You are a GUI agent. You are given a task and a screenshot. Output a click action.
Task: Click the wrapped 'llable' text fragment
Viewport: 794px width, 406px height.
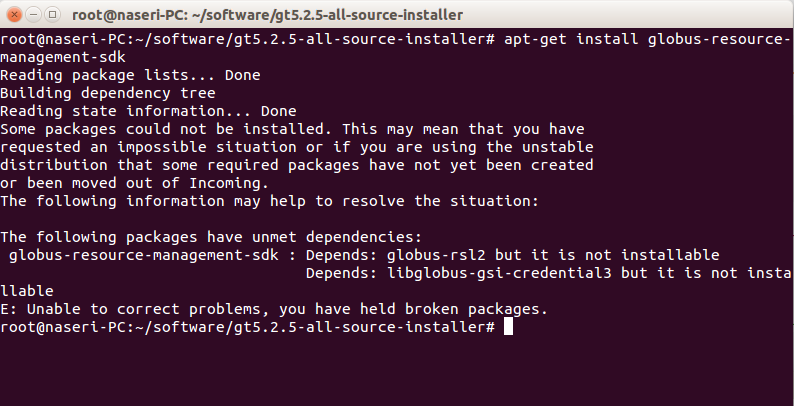27,291
